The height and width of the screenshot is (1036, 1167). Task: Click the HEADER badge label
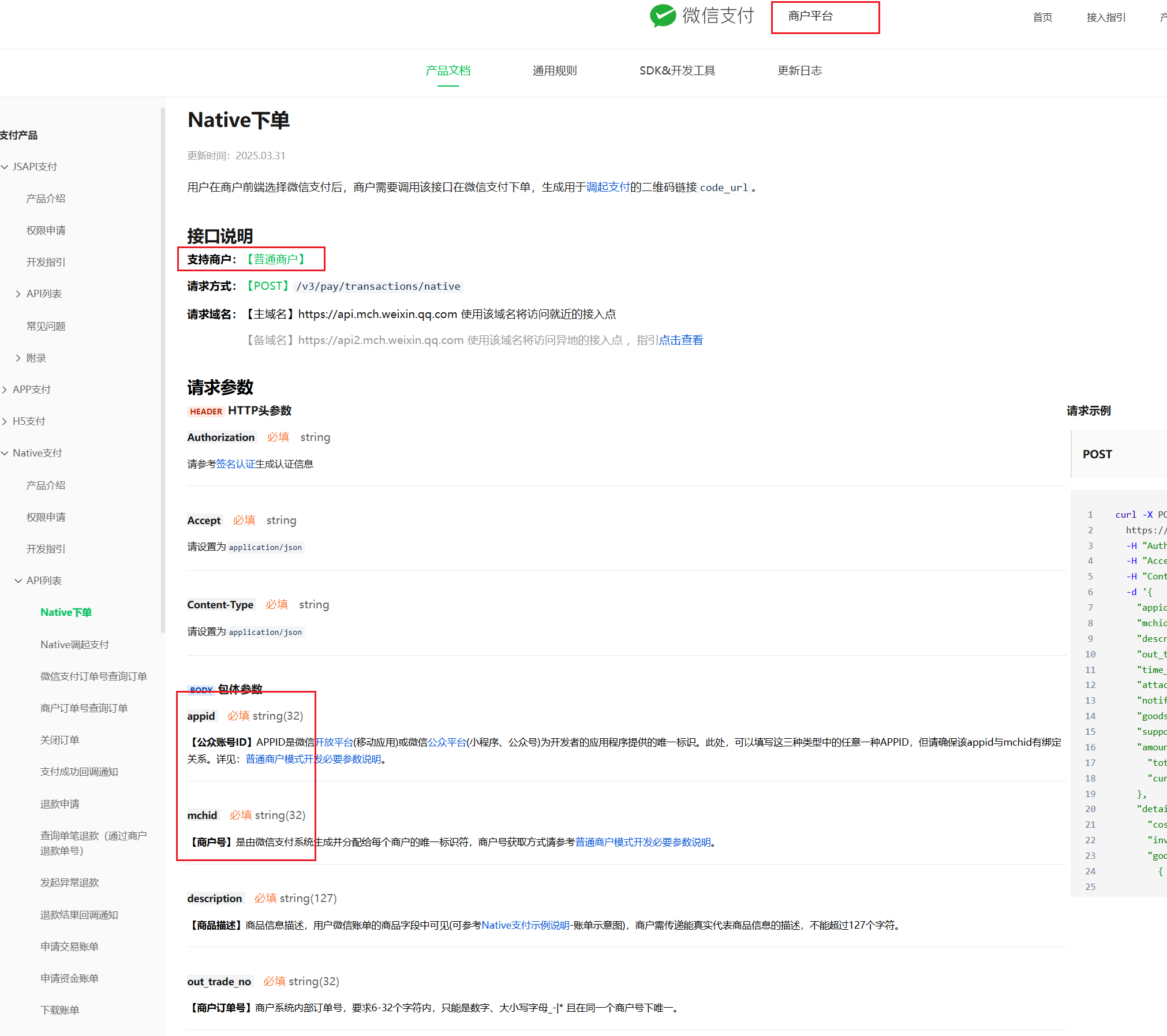click(x=206, y=412)
